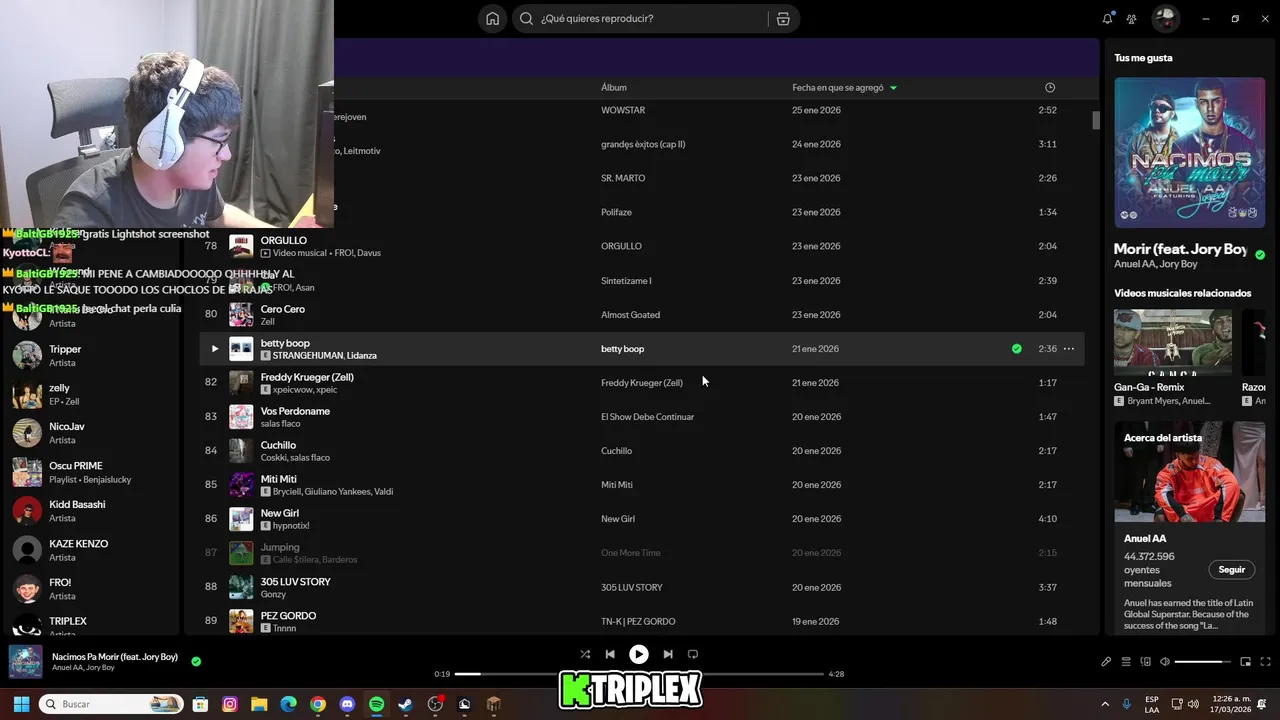Open the notifications bell
The height and width of the screenshot is (720, 1280).
click(x=1107, y=18)
